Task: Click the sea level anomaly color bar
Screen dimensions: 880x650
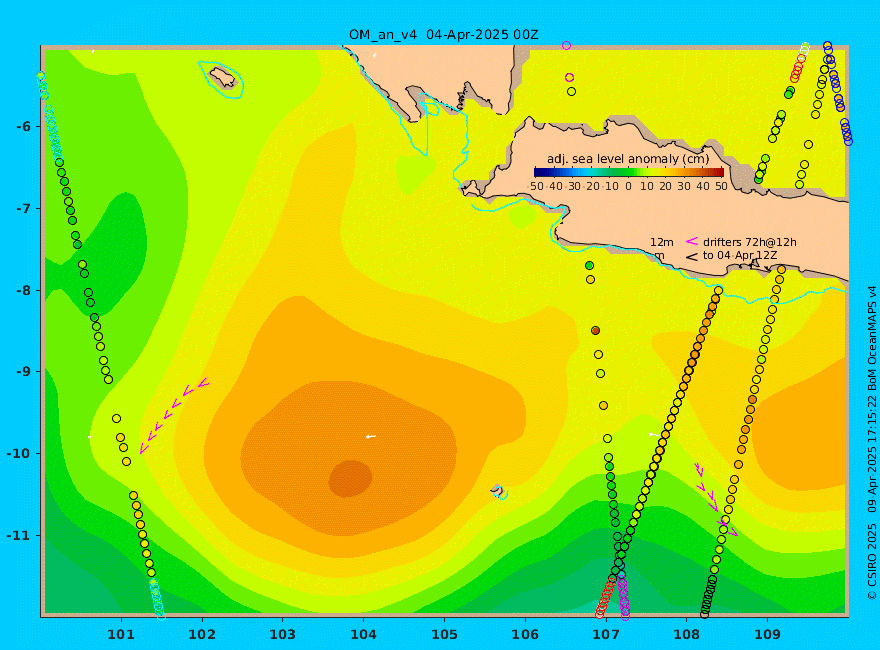Action: pyautogui.click(x=629, y=172)
